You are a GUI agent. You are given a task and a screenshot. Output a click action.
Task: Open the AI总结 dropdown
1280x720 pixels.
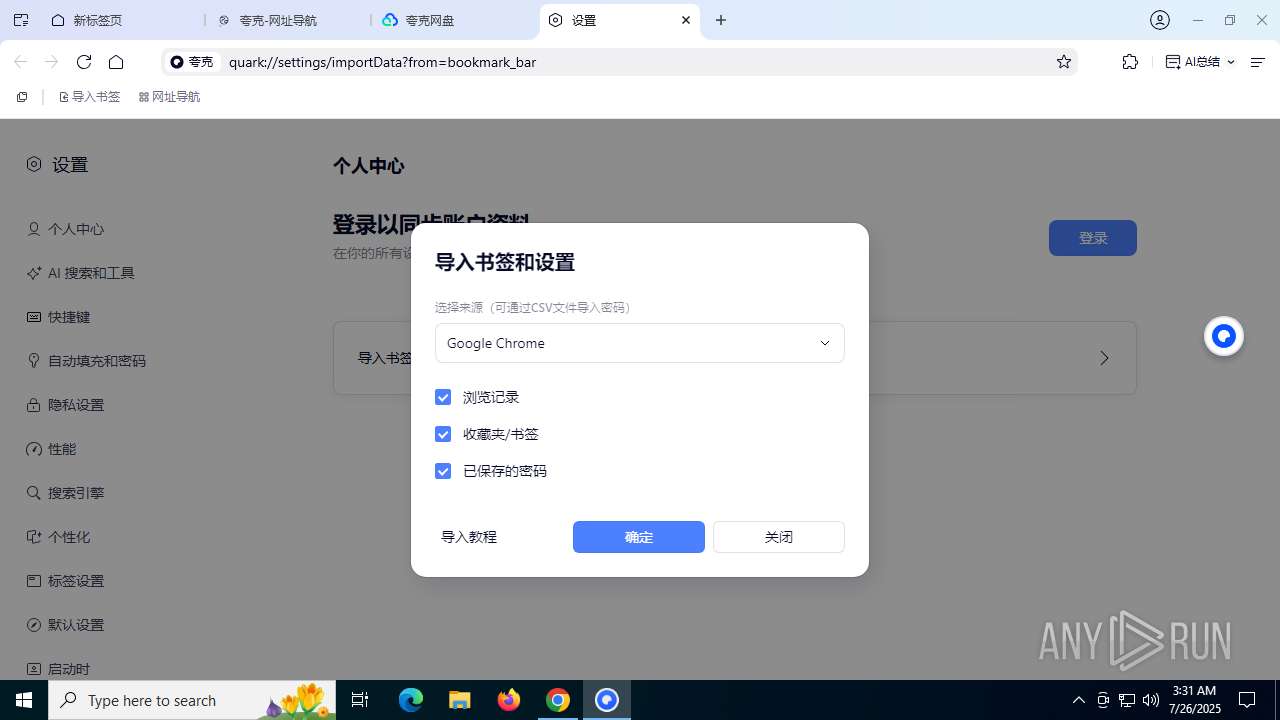1200,62
